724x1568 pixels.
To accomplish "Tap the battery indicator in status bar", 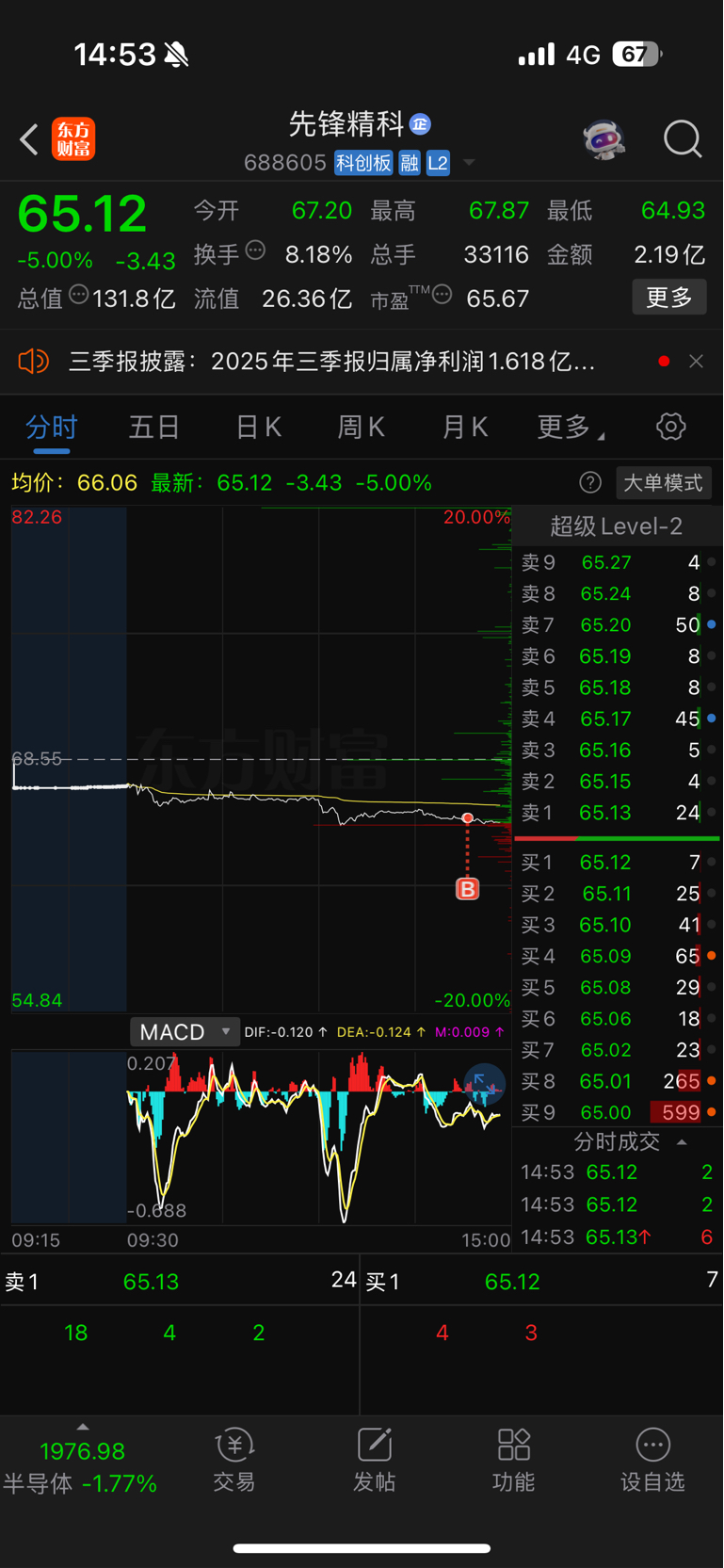I will (x=637, y=55).
